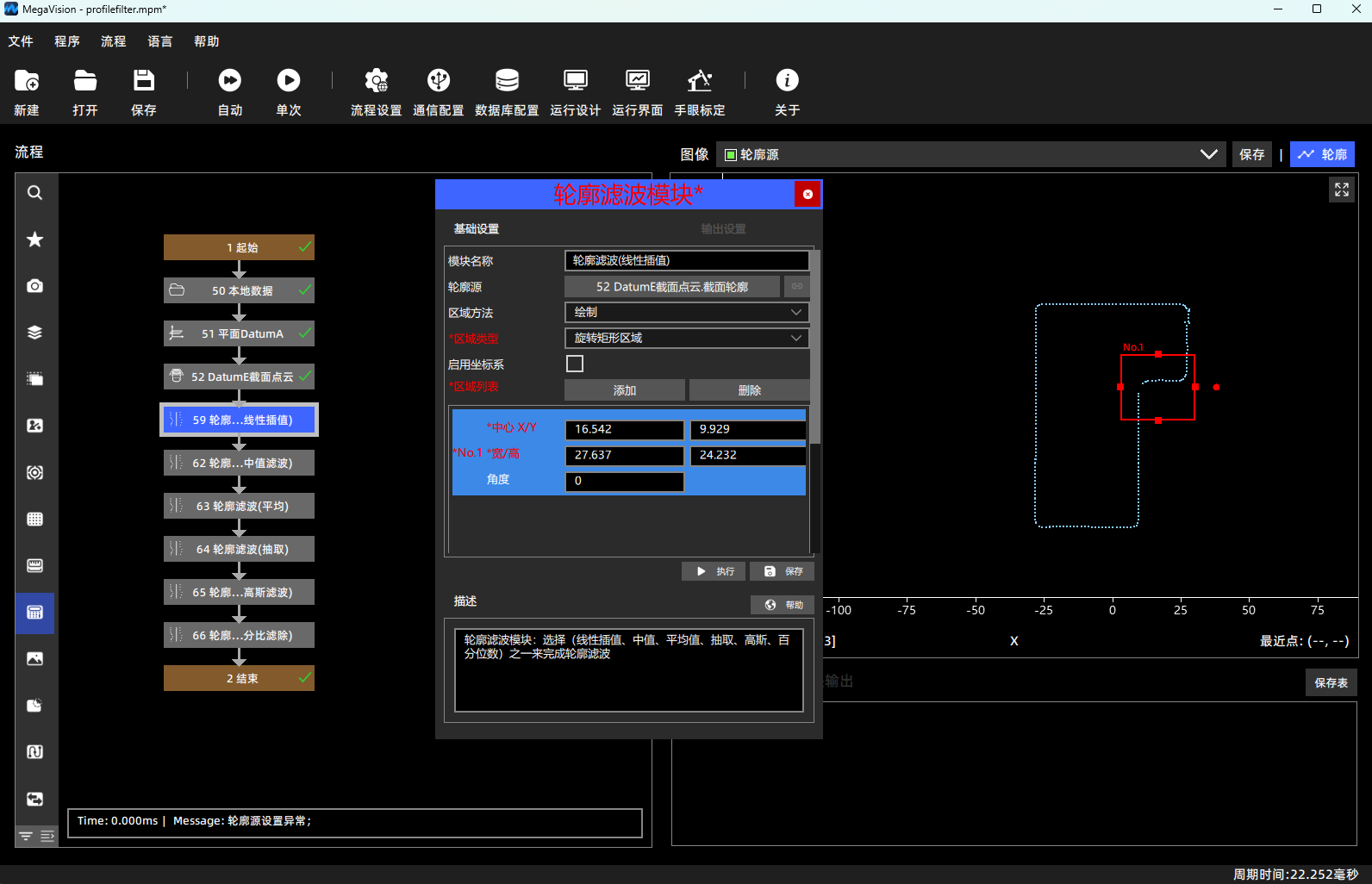Click the filter icon at sidebar bottom
1372x884 pixels.
(x=26, y=837)
